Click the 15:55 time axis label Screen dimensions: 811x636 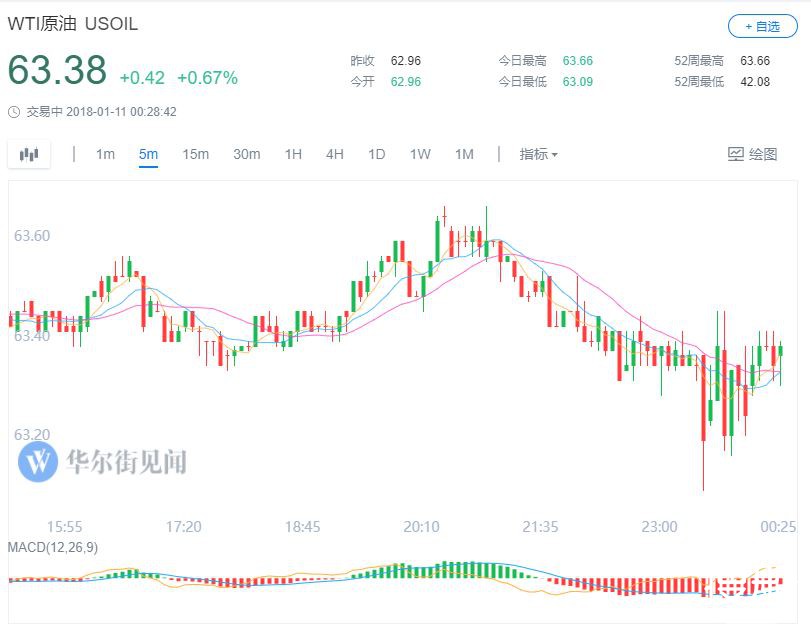click(x=65, y=526)
